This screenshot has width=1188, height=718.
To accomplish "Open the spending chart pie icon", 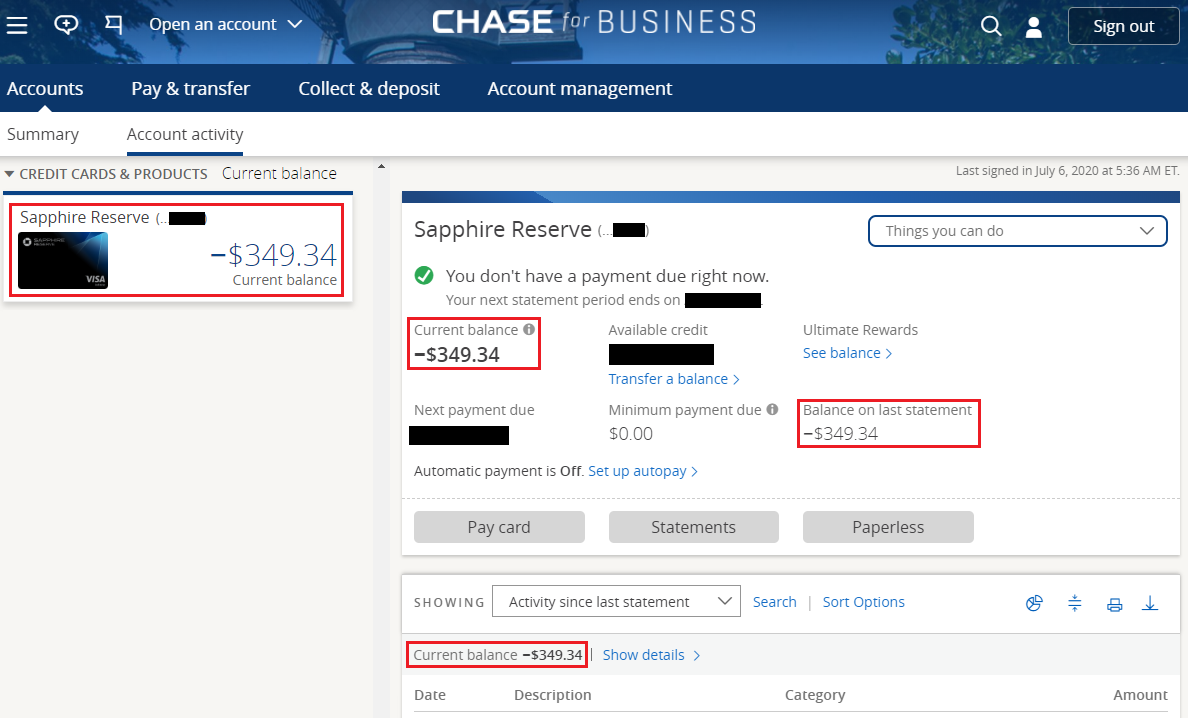I will pos(1034,603).
